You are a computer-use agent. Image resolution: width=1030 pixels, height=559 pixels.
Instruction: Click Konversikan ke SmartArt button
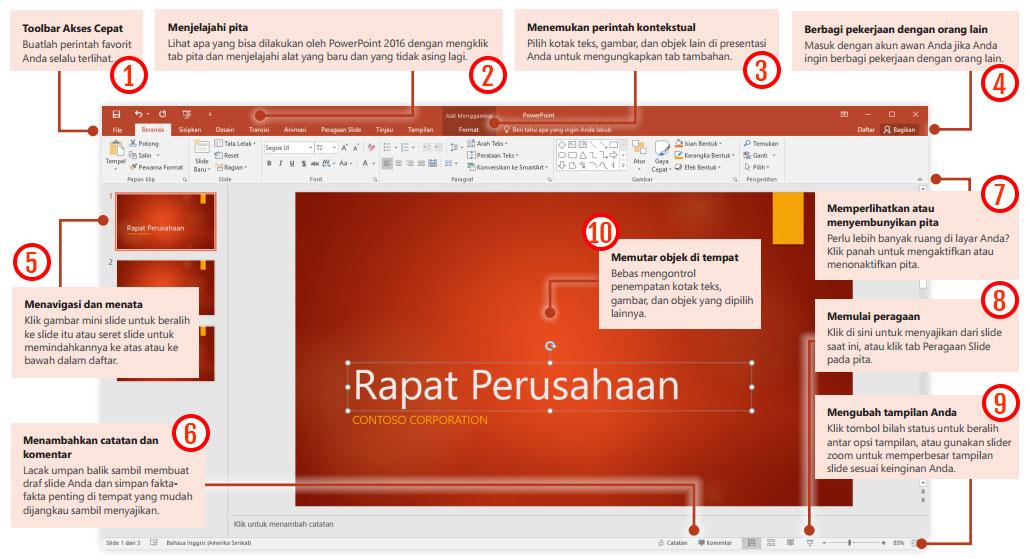506,168
